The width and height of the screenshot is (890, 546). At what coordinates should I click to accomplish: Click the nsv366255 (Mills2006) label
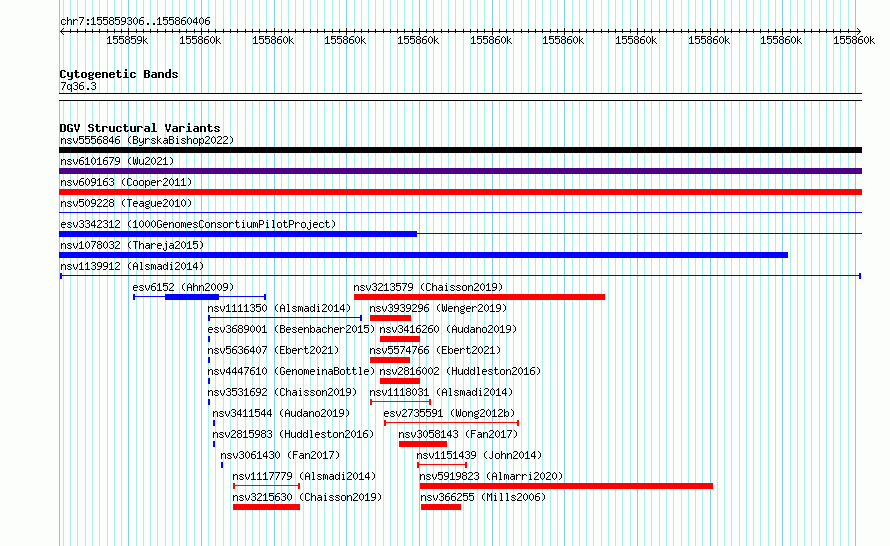click(482, 497)
